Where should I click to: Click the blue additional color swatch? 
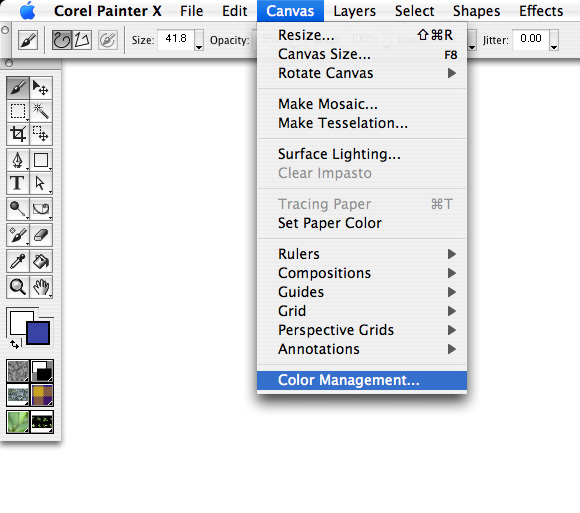pyautogui.click(x=38, y=334)
